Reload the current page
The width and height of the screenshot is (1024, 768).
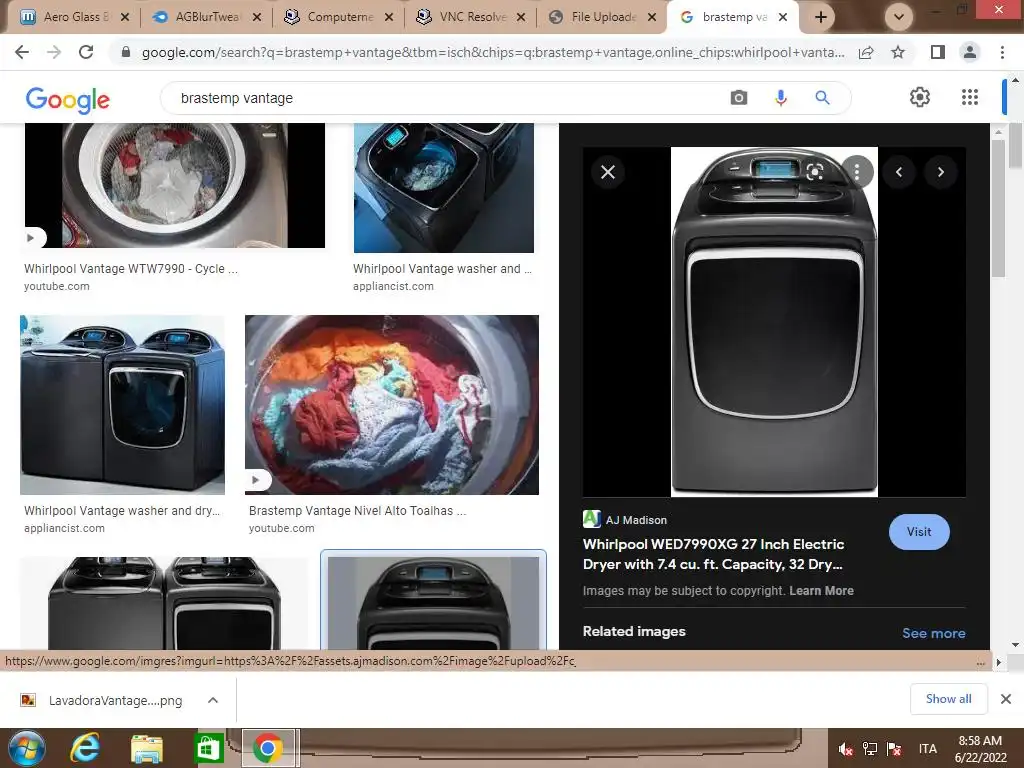[86, 52]
